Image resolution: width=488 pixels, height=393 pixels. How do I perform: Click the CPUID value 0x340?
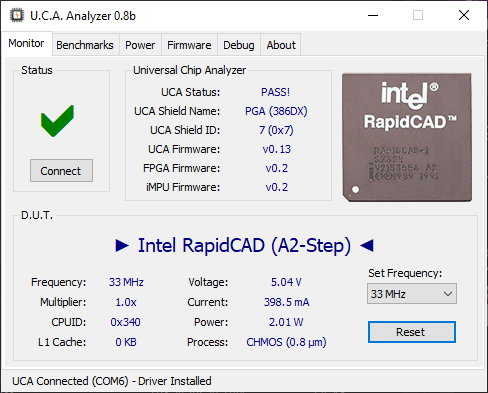point(125,322)
